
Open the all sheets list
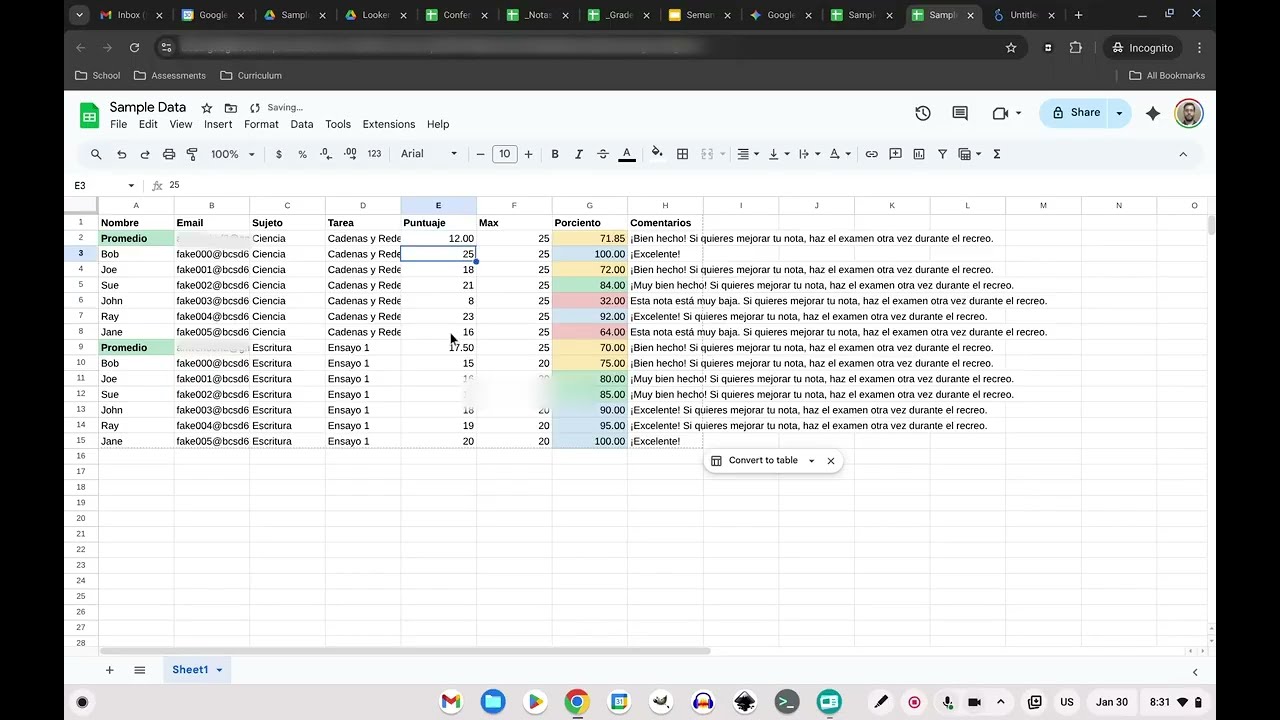140,670
